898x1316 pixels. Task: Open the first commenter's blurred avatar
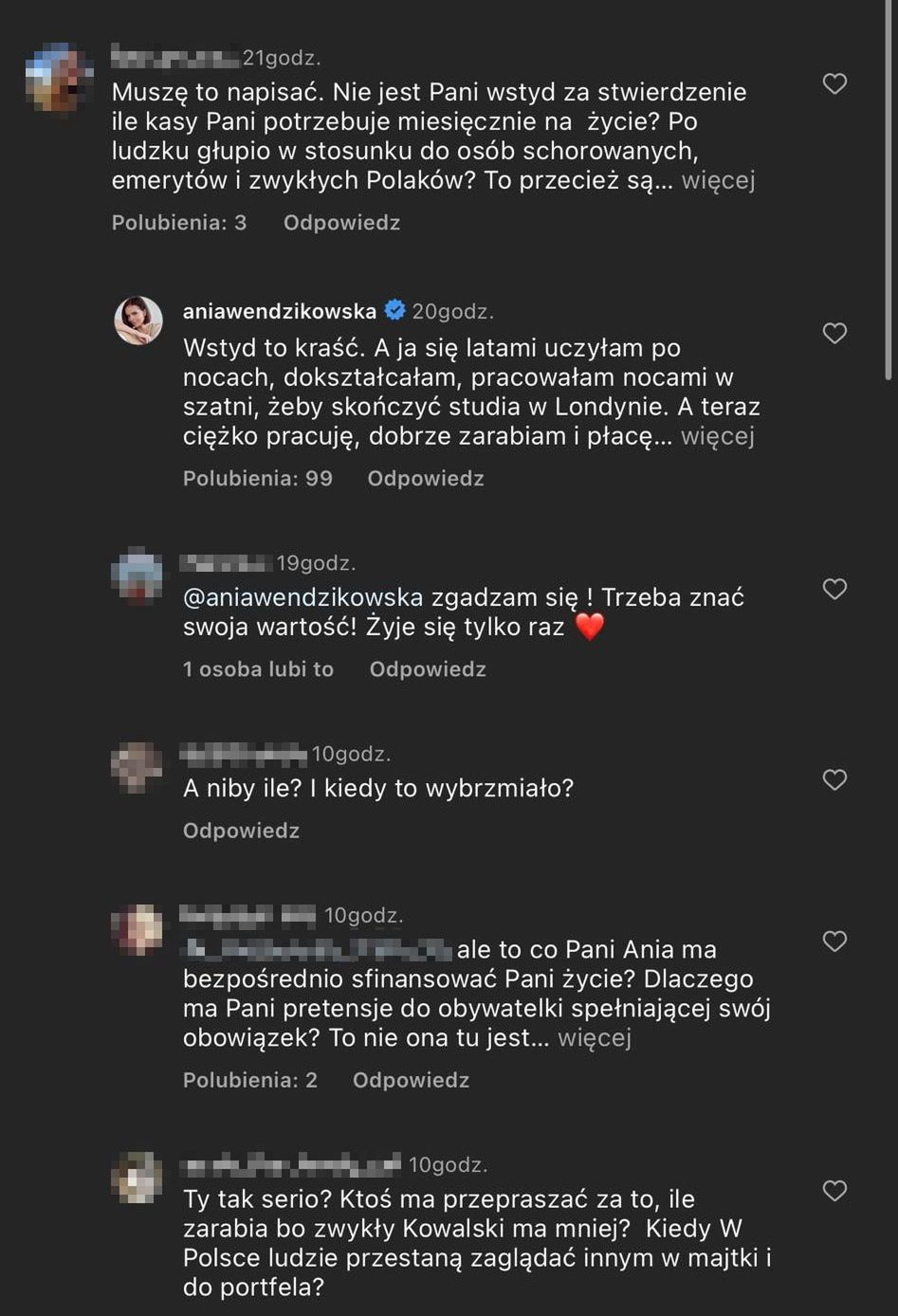pos(59,78)
